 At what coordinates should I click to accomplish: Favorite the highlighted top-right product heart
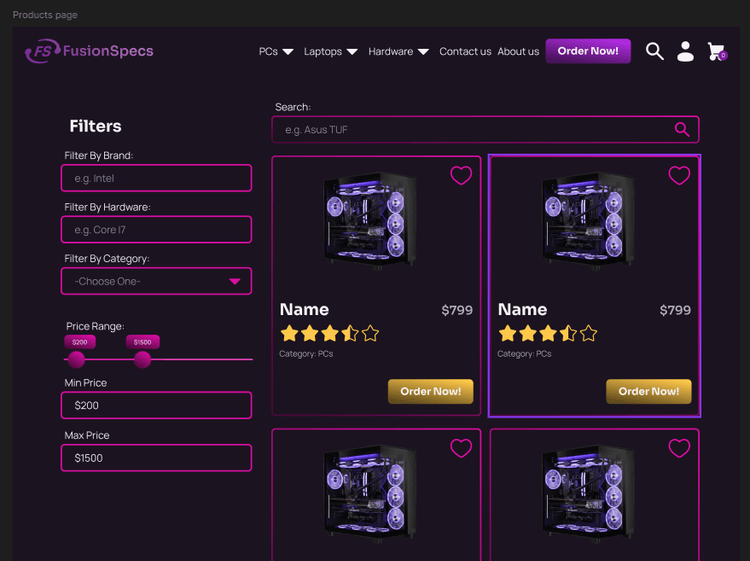coord(679,175)
